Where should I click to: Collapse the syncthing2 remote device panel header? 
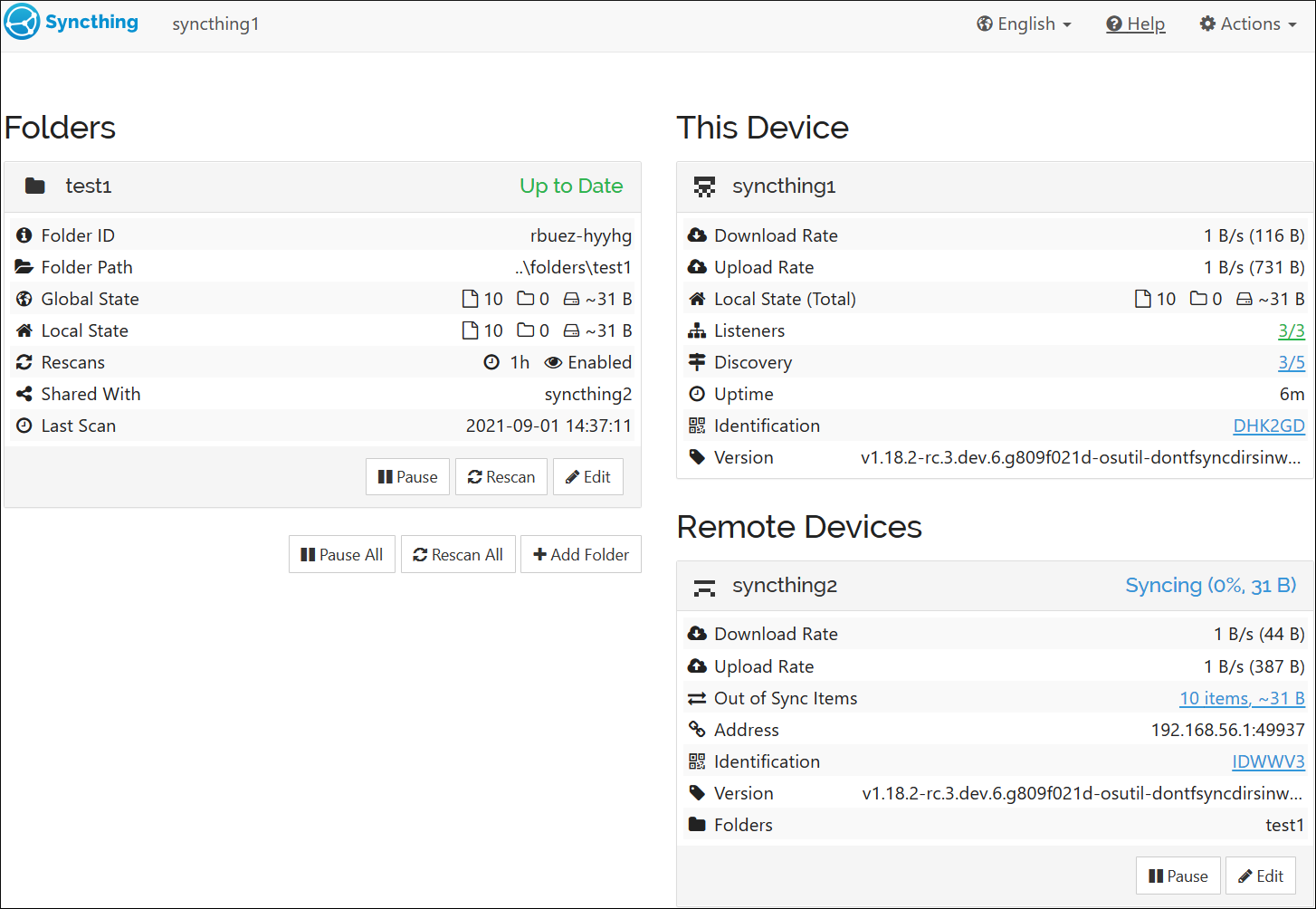[995, 586]
